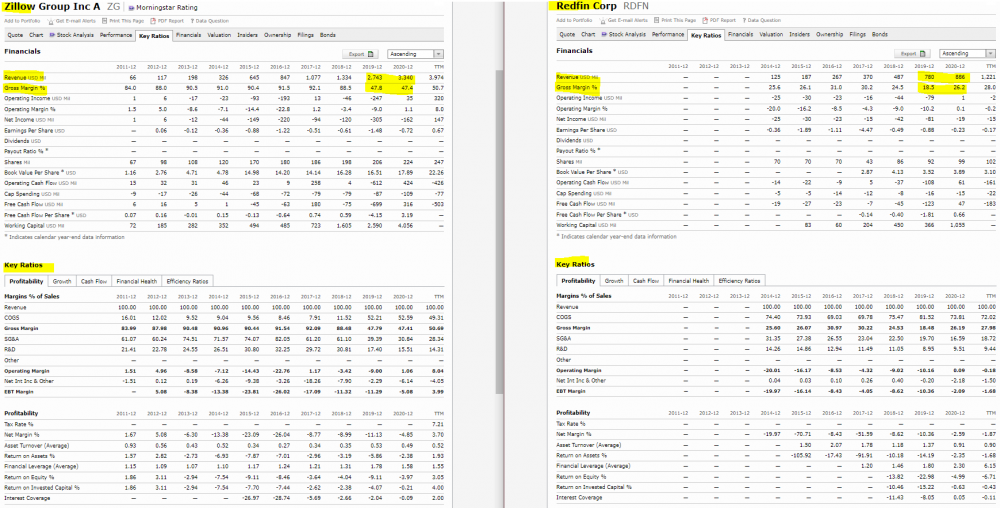The image size is (1000, 508).
Task: Open Insiders tab on Redfin page
Action: point(800,34)
